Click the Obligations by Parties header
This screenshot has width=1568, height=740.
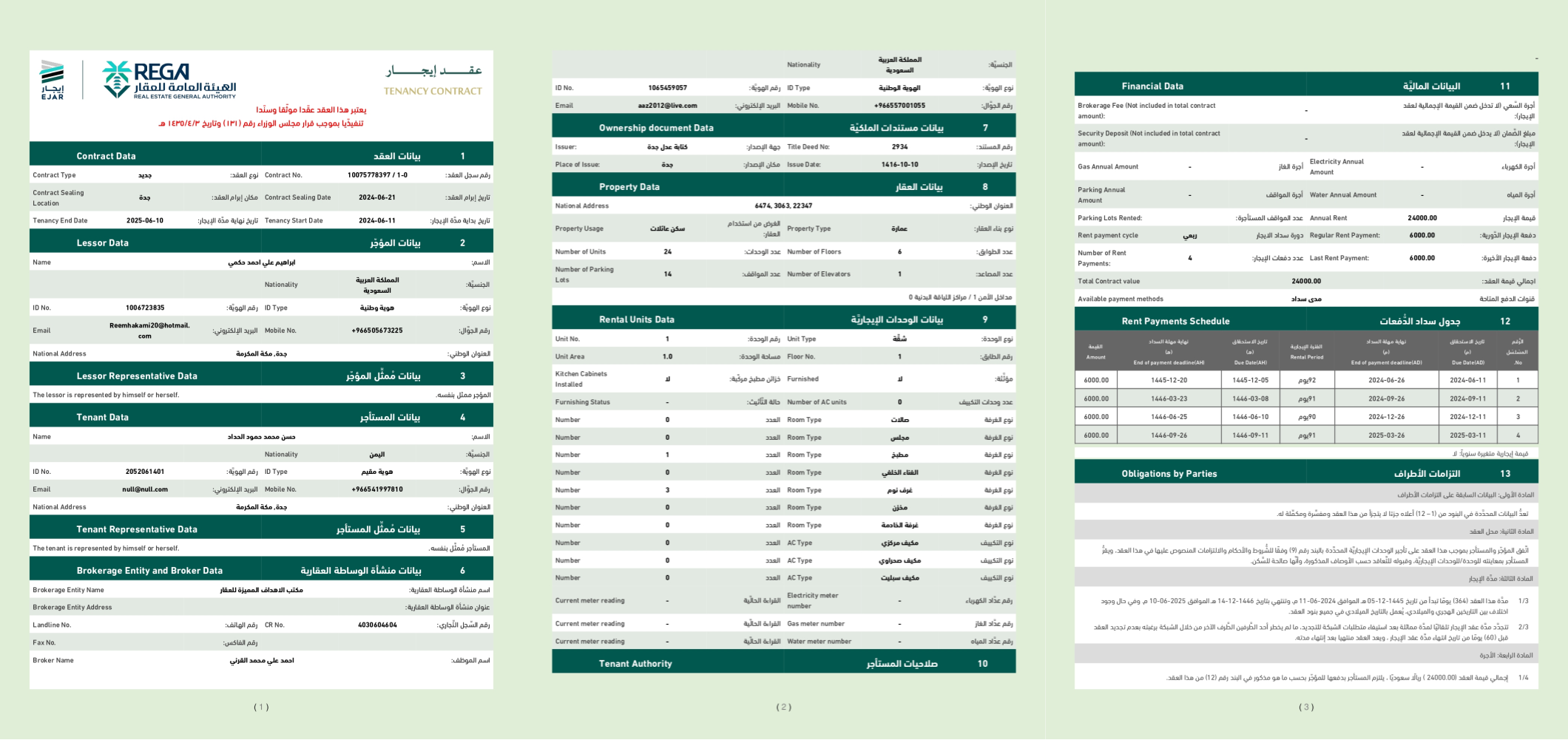1169,474
